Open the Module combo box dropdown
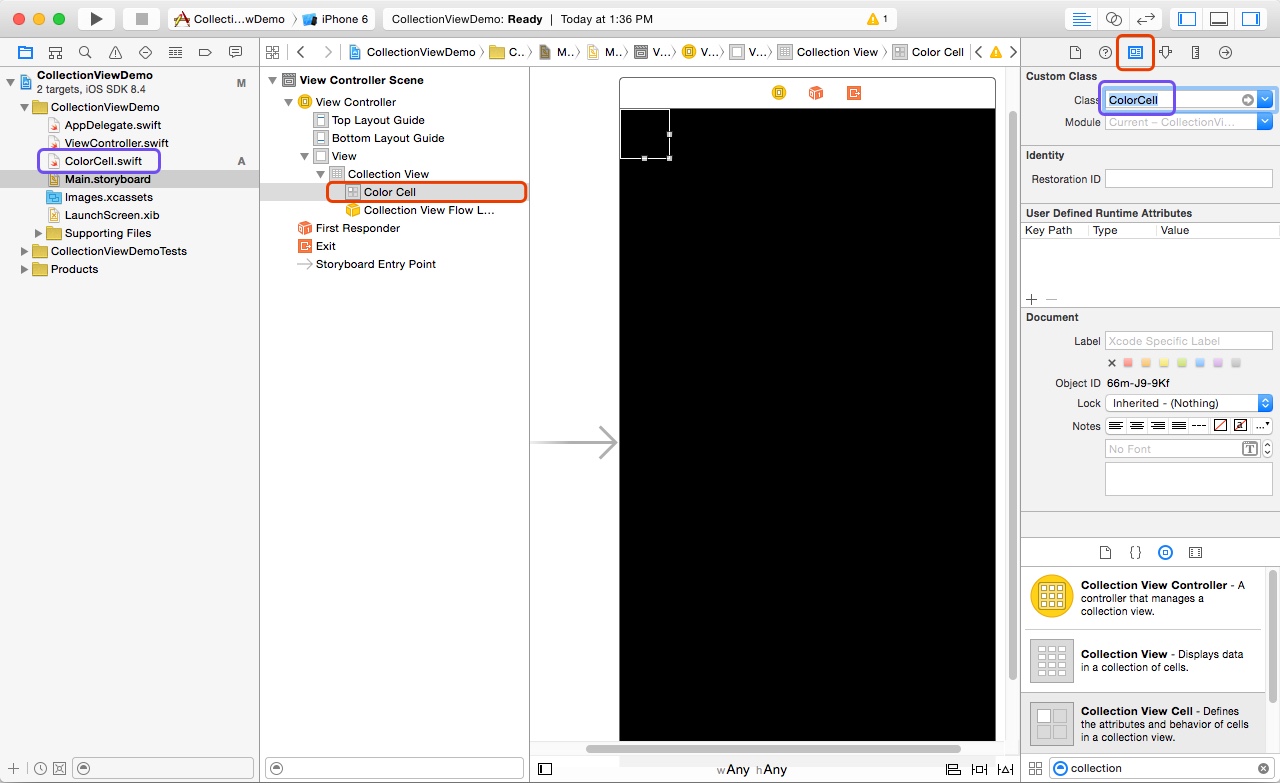The image size is (1280, 783). [x=1265, y=122]
